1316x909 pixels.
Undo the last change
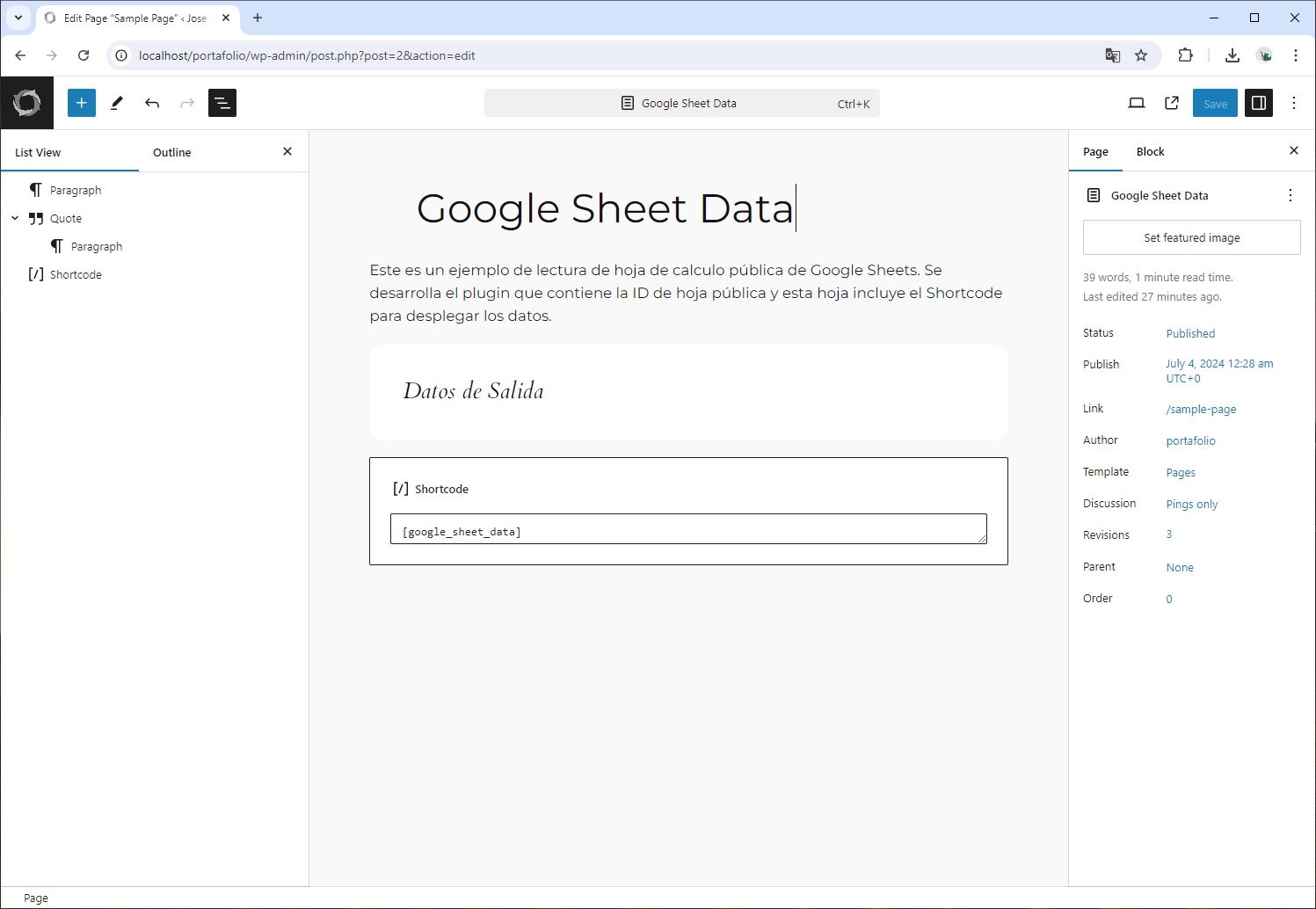click(152, 103)
